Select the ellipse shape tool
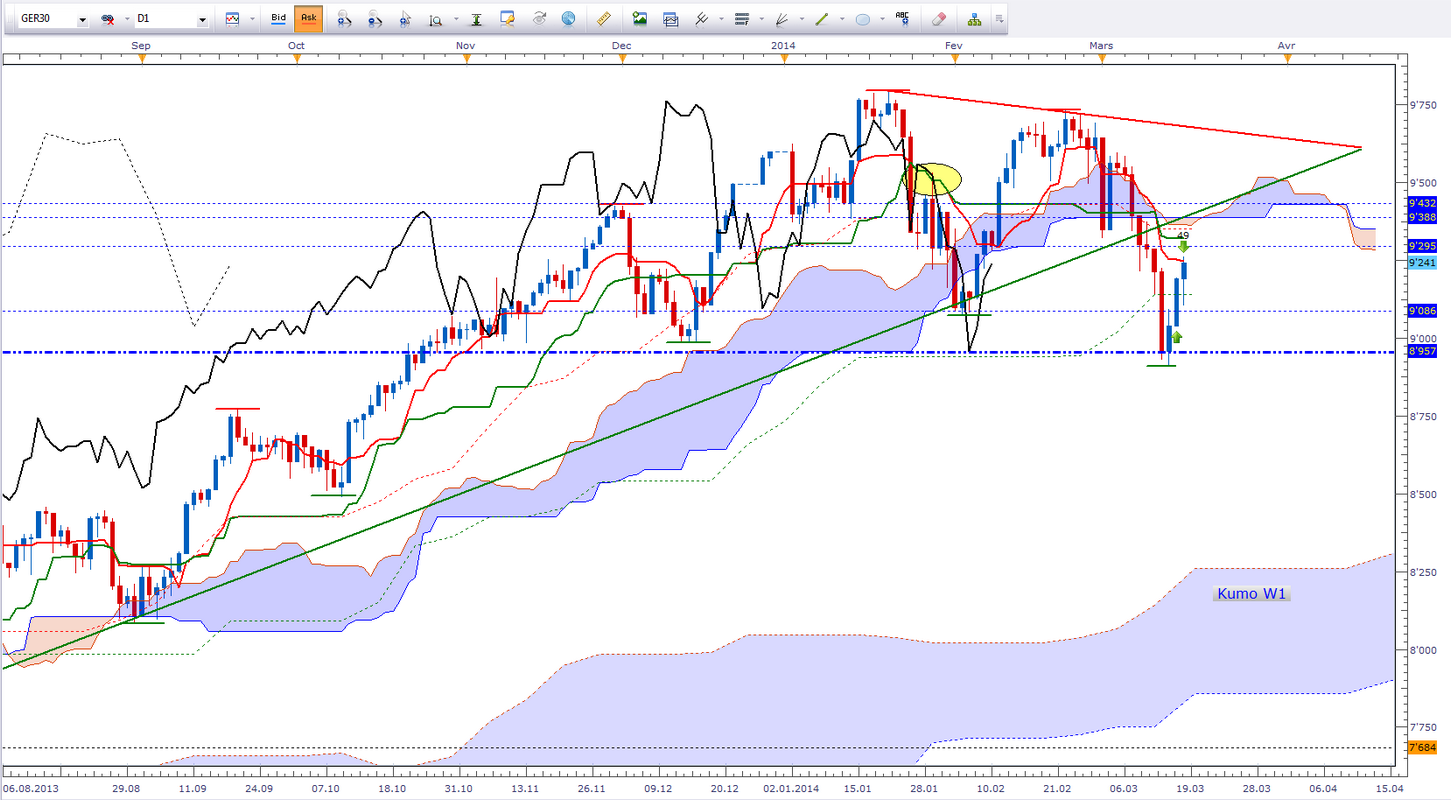This screenshot has width=1451, height=800. (x=862, y=18)
